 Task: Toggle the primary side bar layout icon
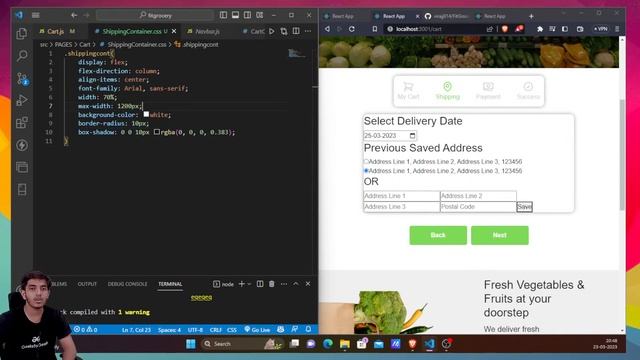(x=223, y=15)
